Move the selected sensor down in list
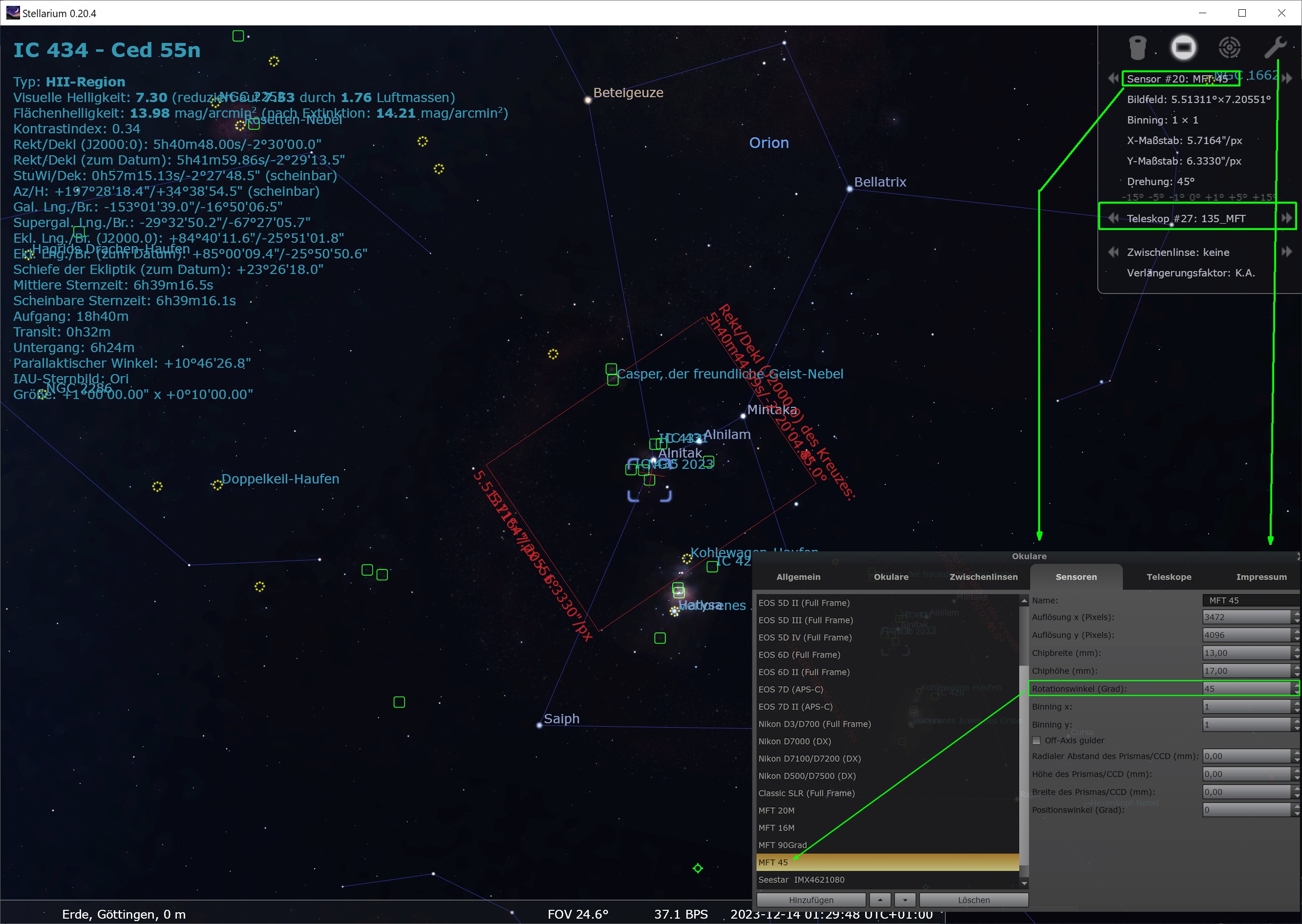This screenshot has height=924, width=1302. click(x=905, y=900)
